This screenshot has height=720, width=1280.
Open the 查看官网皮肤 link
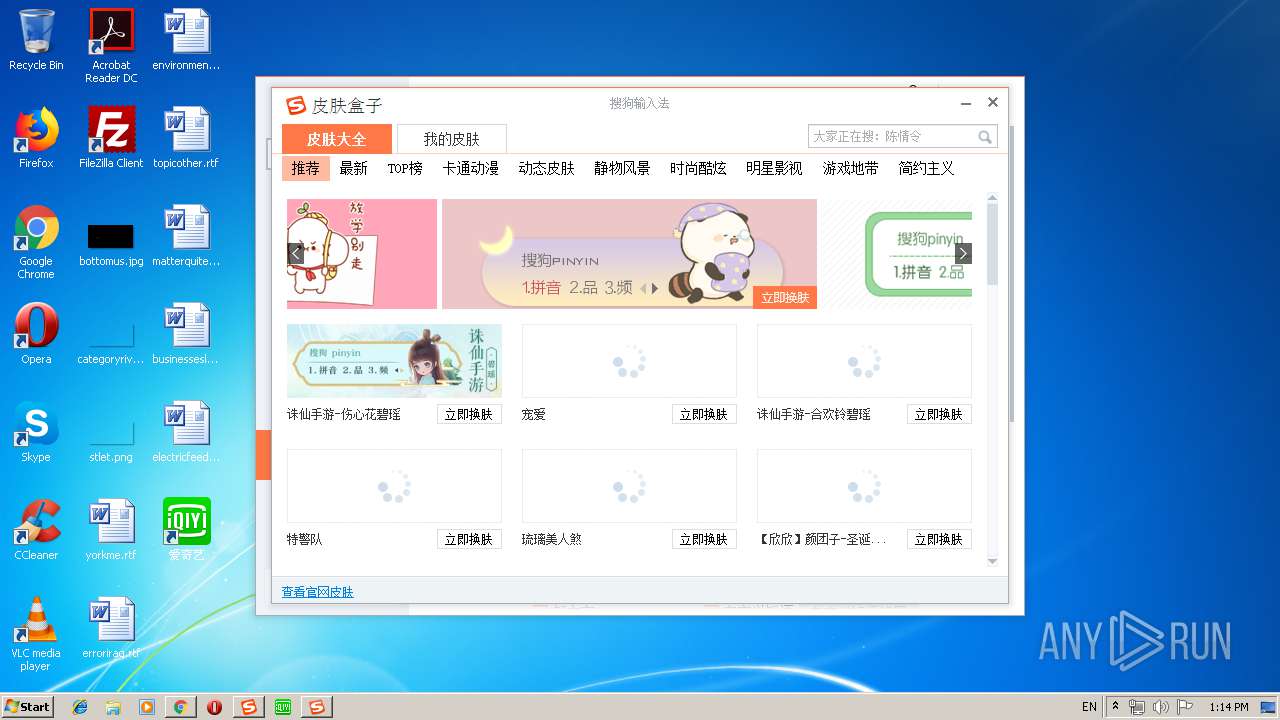coord(317,592)
